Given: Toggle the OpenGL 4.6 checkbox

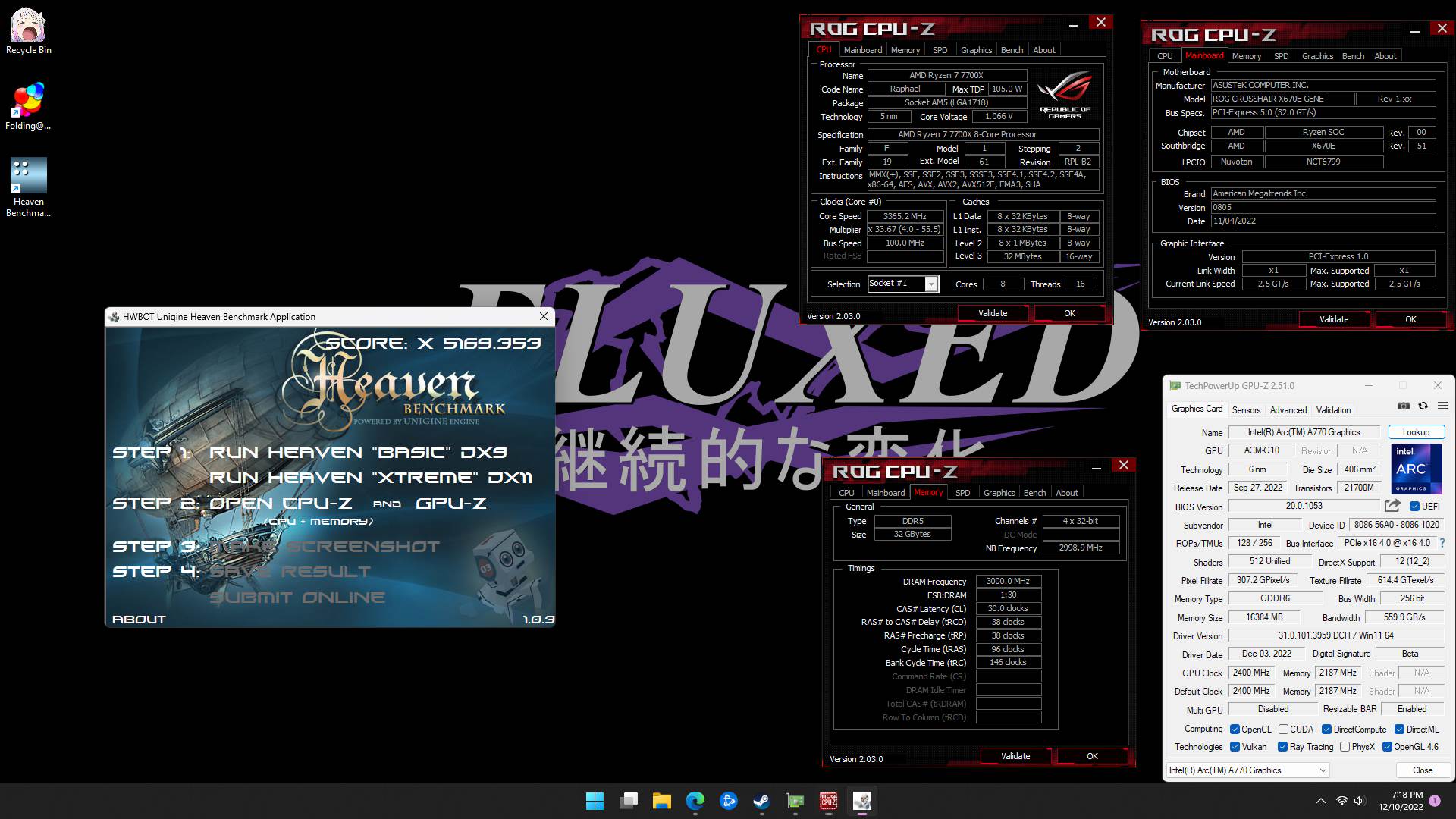Looking at the screenshot, I should click(x=1387, y=747).
